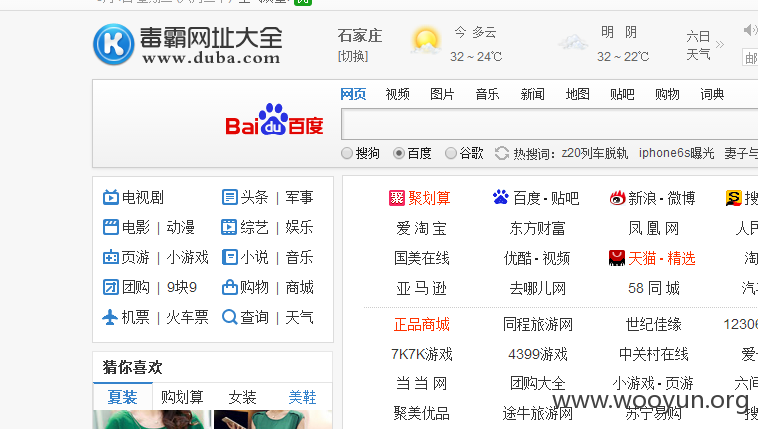
Task: Click the Baidu paw icon beside 百度·贴吧
Action: [501, 197]
